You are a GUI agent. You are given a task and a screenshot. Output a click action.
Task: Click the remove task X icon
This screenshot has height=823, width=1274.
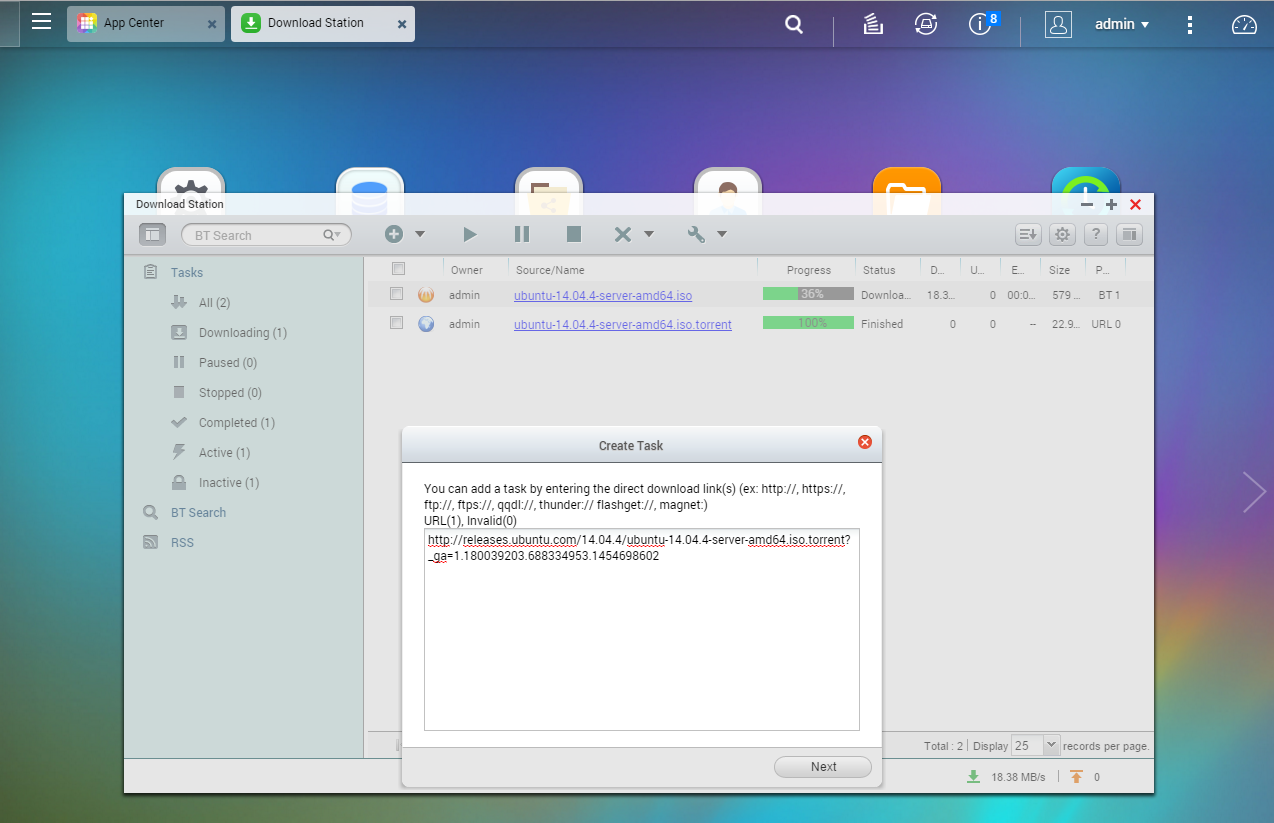tap(622, 234)
